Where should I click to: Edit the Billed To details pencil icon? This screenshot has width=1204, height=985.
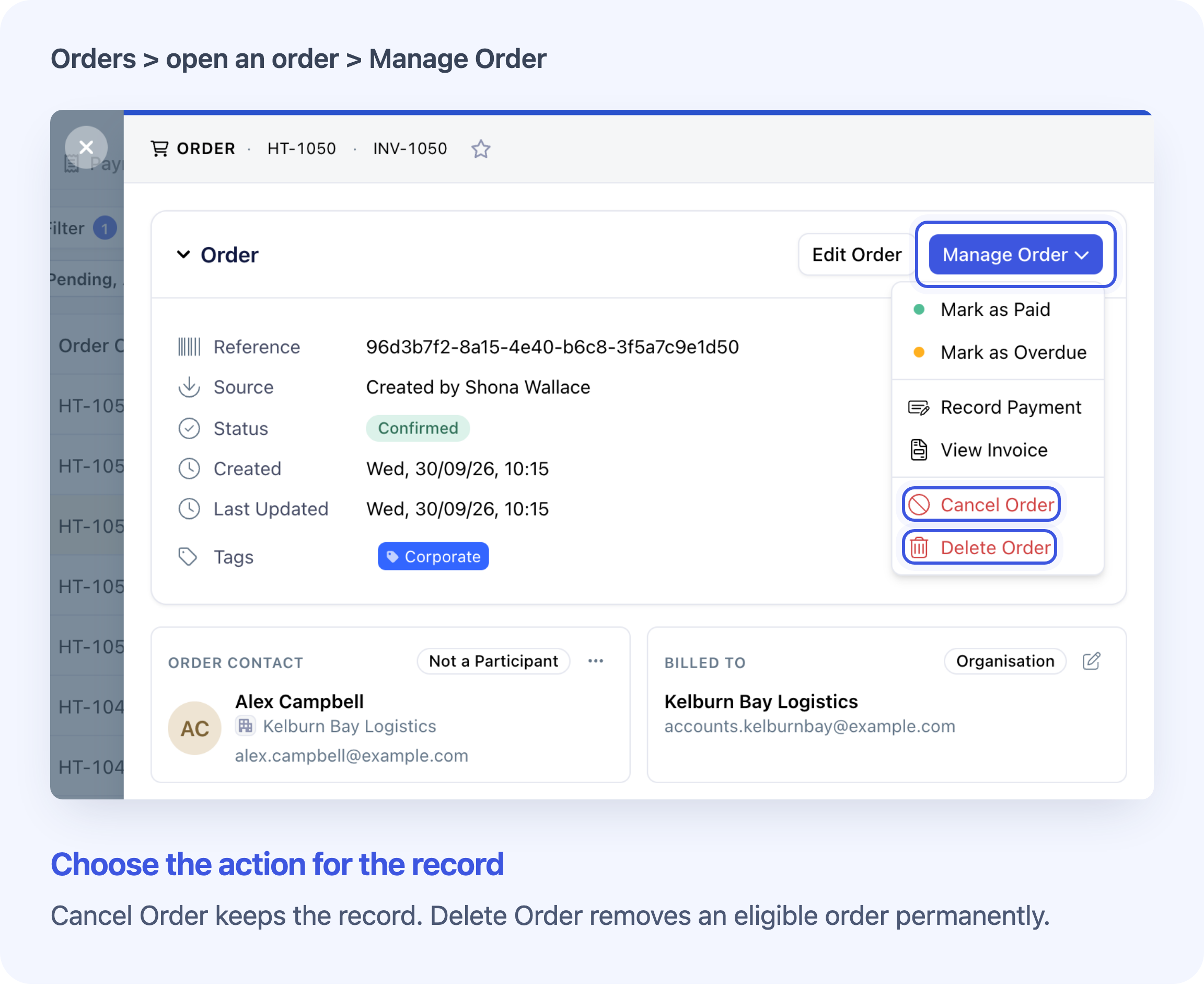(1091, 661)
